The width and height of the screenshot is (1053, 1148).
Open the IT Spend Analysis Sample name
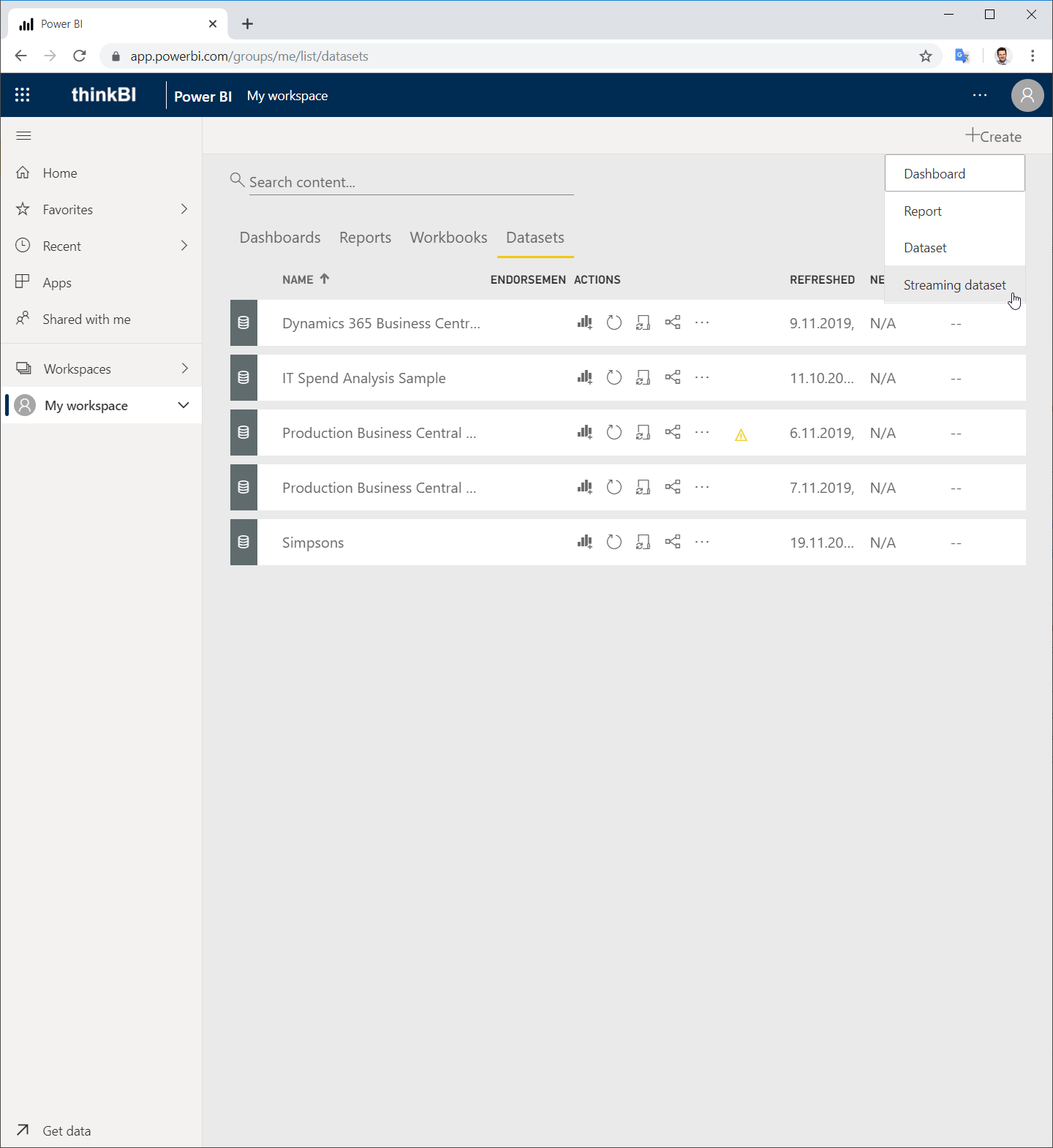(x=364, y=378)
